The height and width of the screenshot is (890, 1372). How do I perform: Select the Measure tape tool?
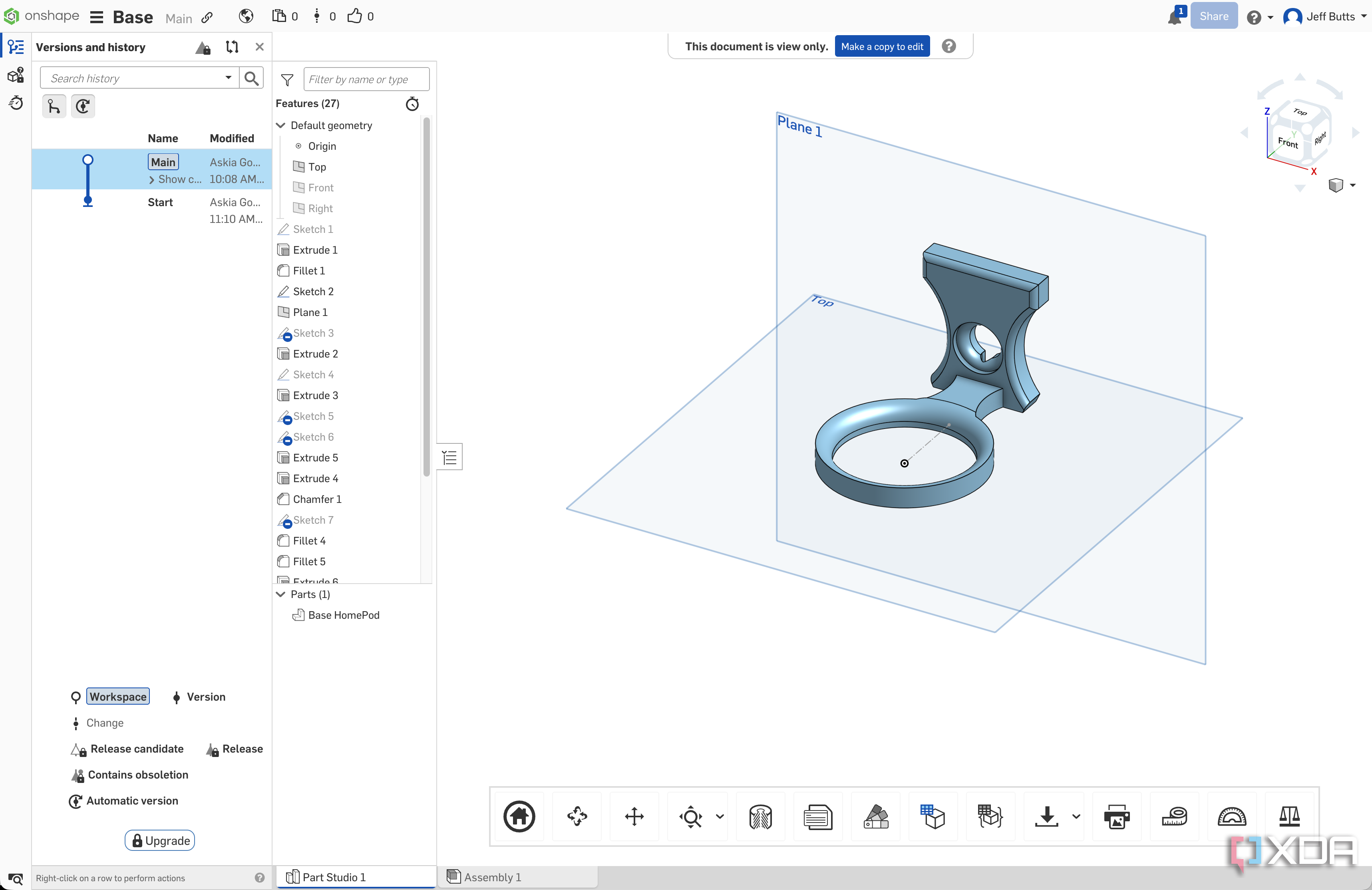coord(1174,816)
